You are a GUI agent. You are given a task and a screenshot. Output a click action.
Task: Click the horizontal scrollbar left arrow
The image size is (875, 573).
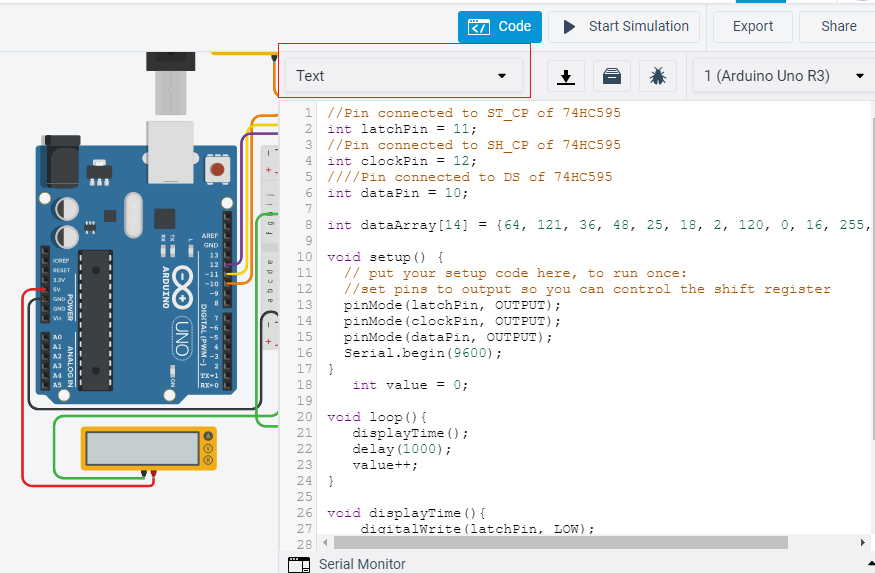[325, 542]
